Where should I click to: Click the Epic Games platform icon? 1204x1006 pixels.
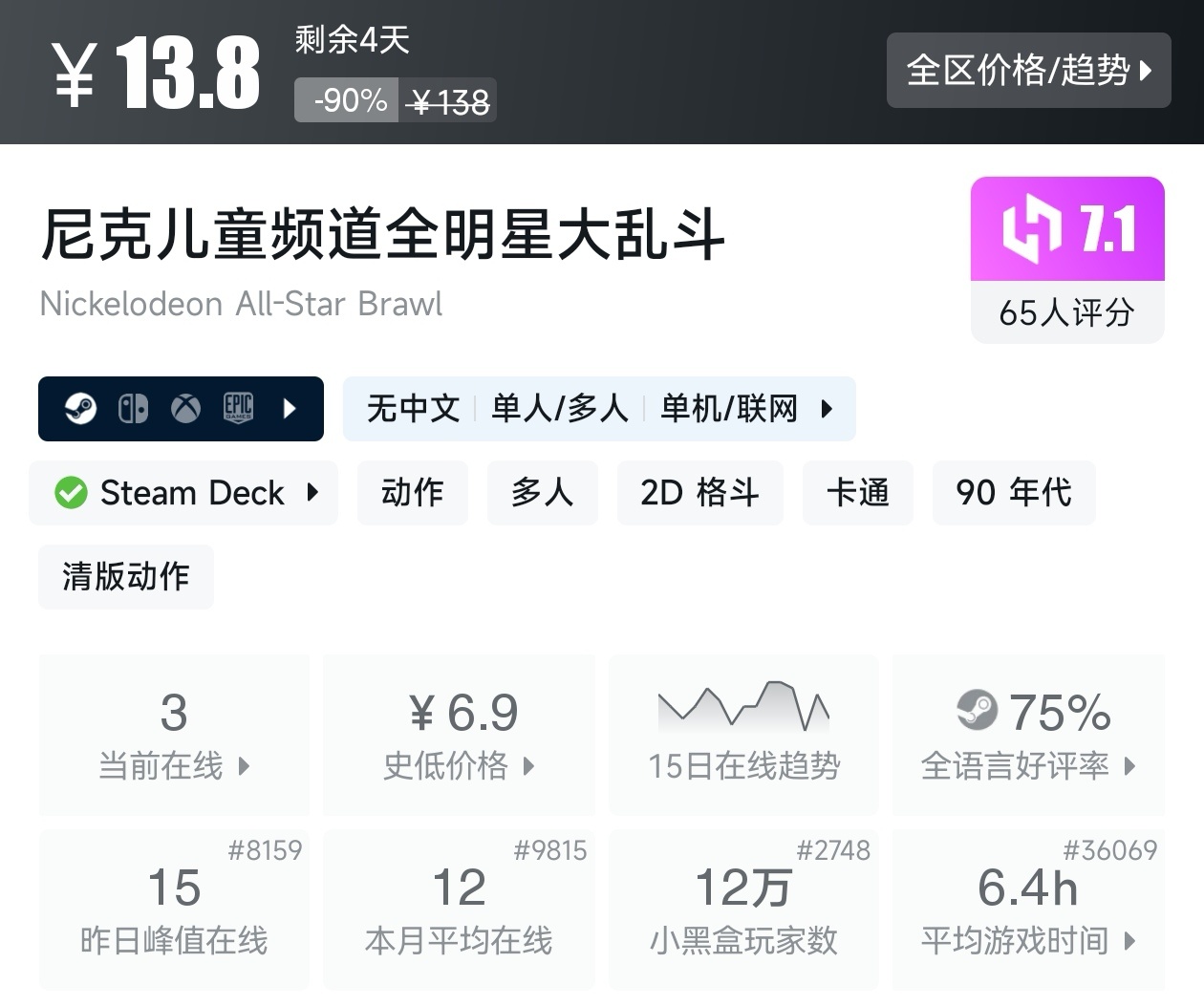238,408
